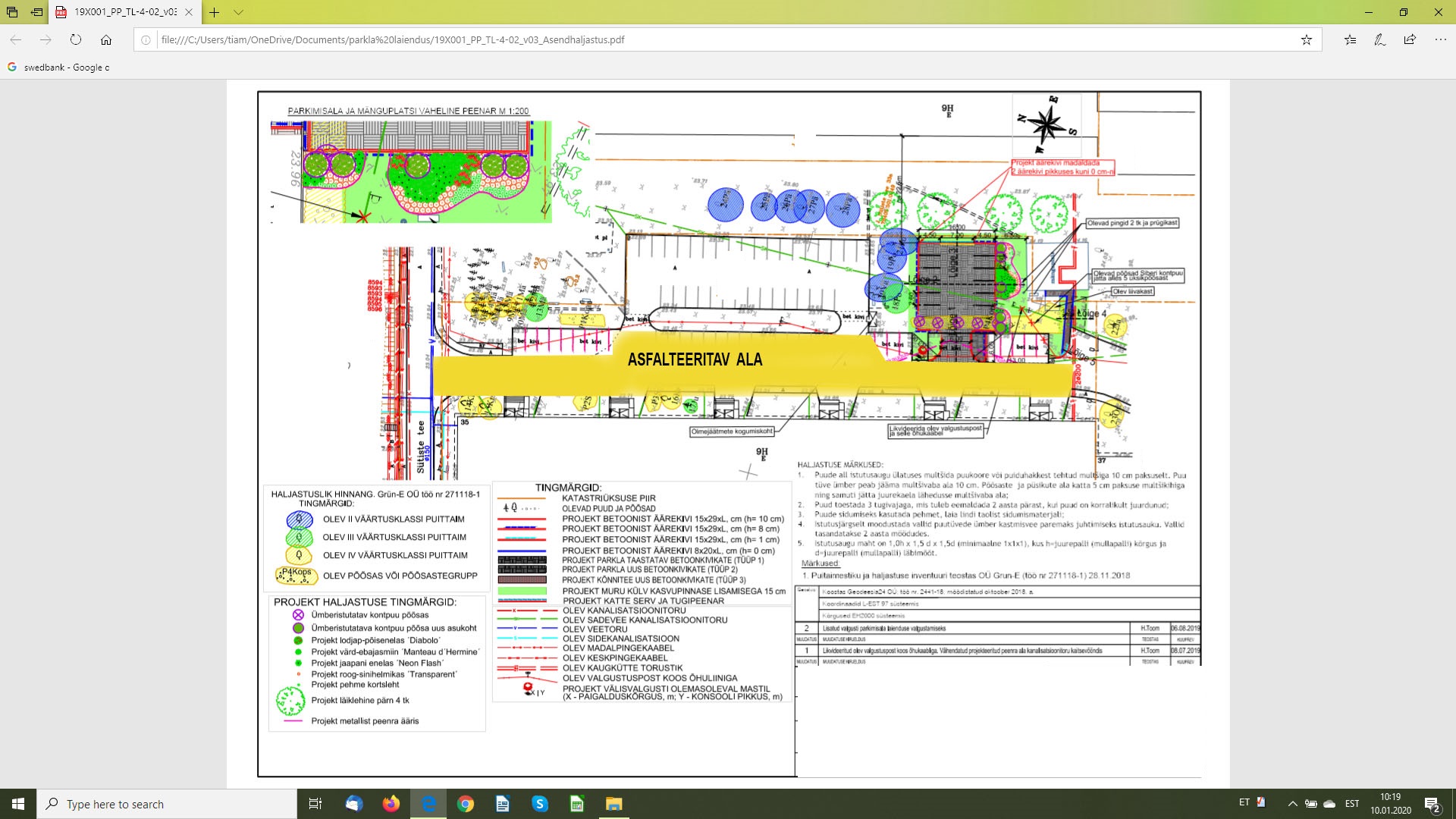
Task: Show hidden system tray icons chevron
Action: click(x=1292, y=804)
